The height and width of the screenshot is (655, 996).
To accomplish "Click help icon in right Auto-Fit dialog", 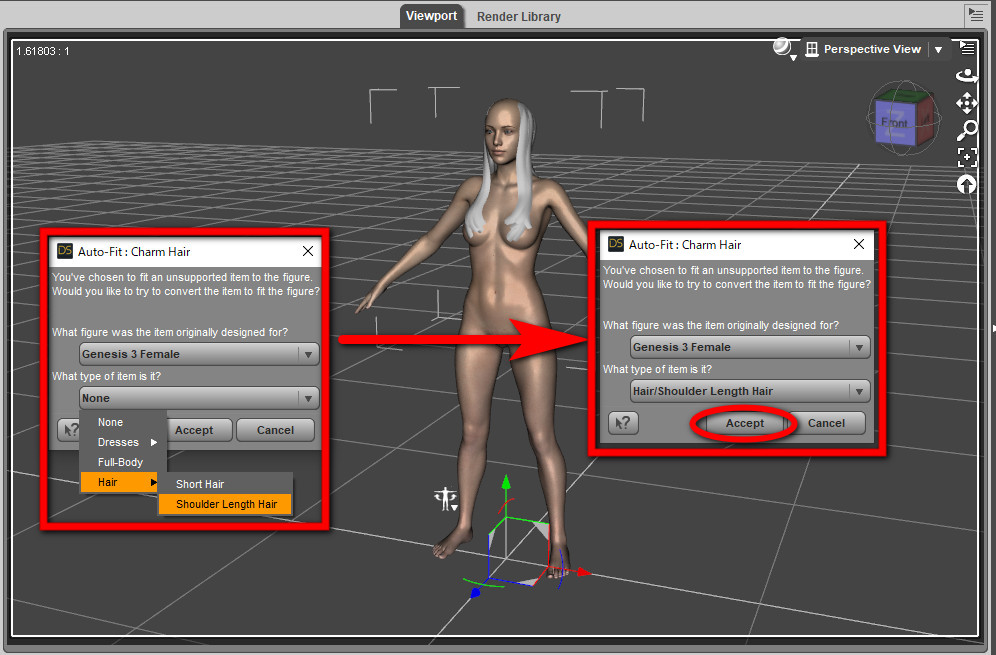I will click(623, 423).
